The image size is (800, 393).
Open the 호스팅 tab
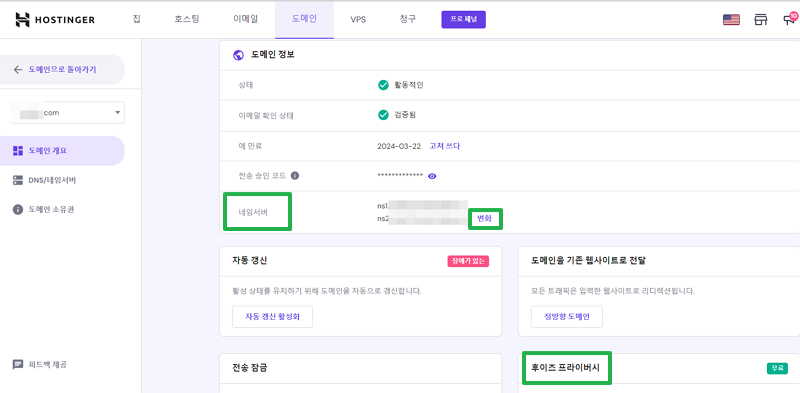click(x=186, y=19)
